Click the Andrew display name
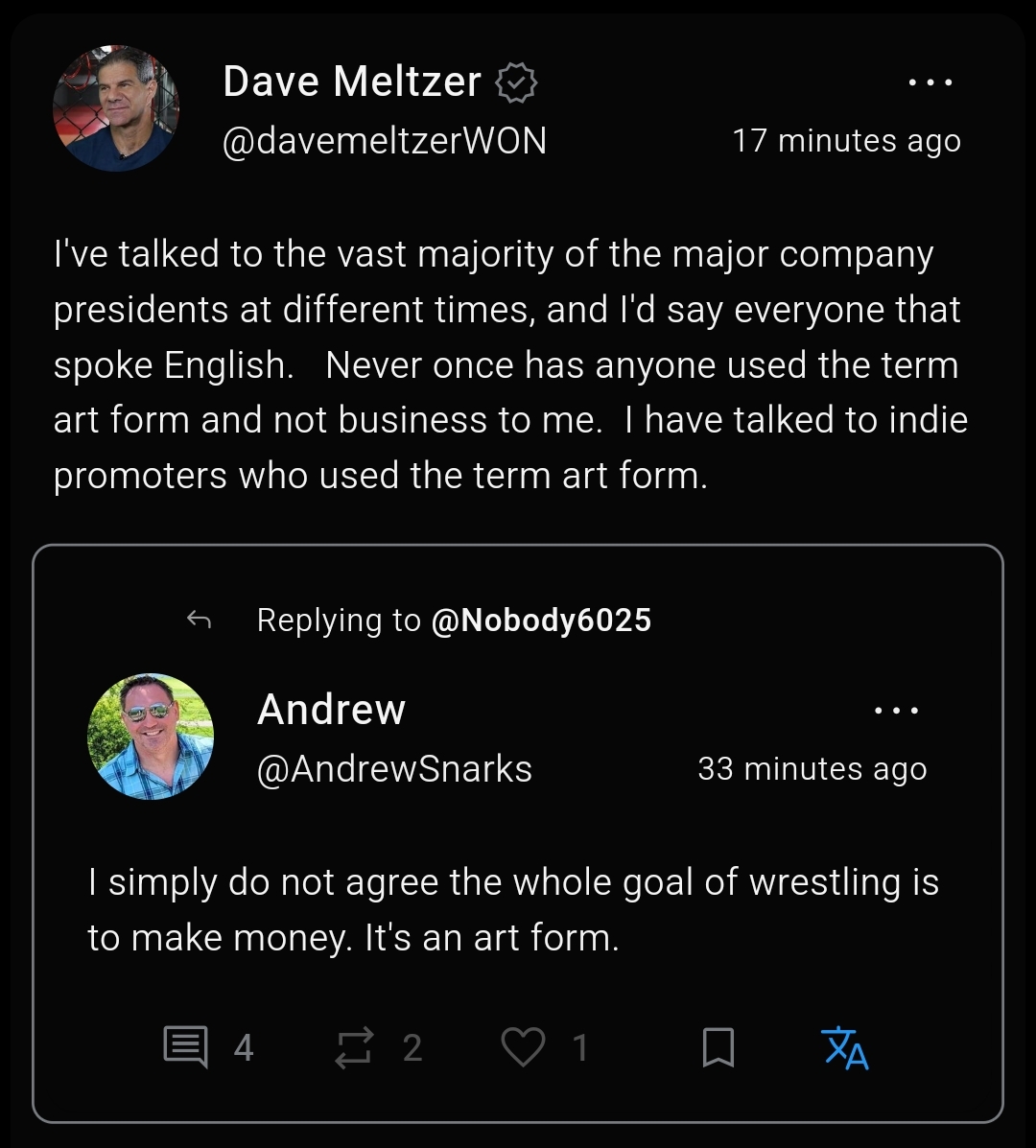This screenshot has width=1036, height=1148. [x=331, y=710]
